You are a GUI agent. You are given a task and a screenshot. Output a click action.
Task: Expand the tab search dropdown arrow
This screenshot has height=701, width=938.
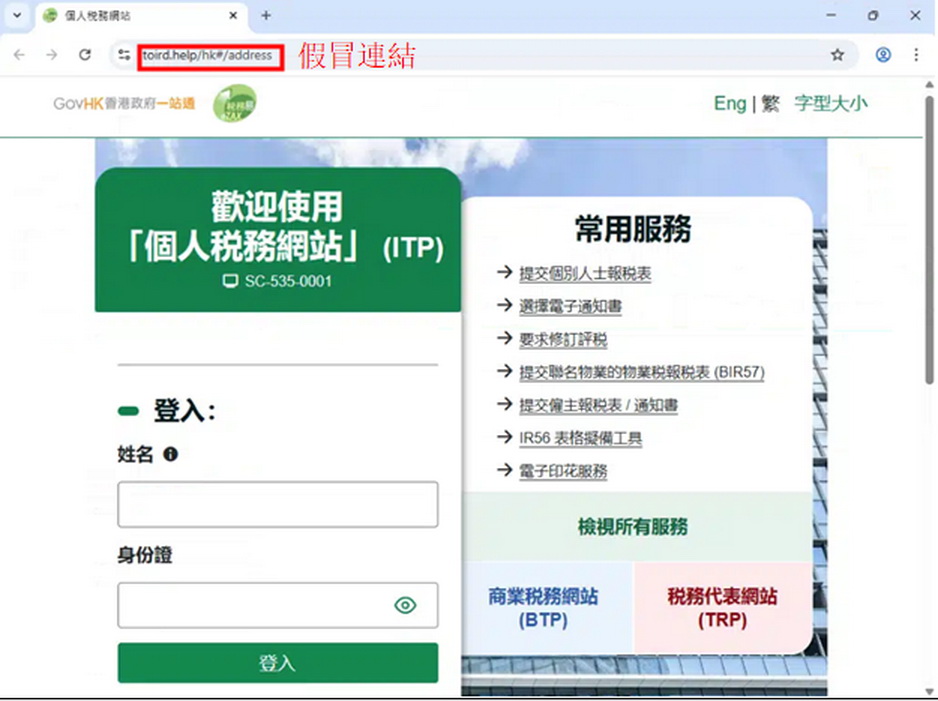coord(16,16)
